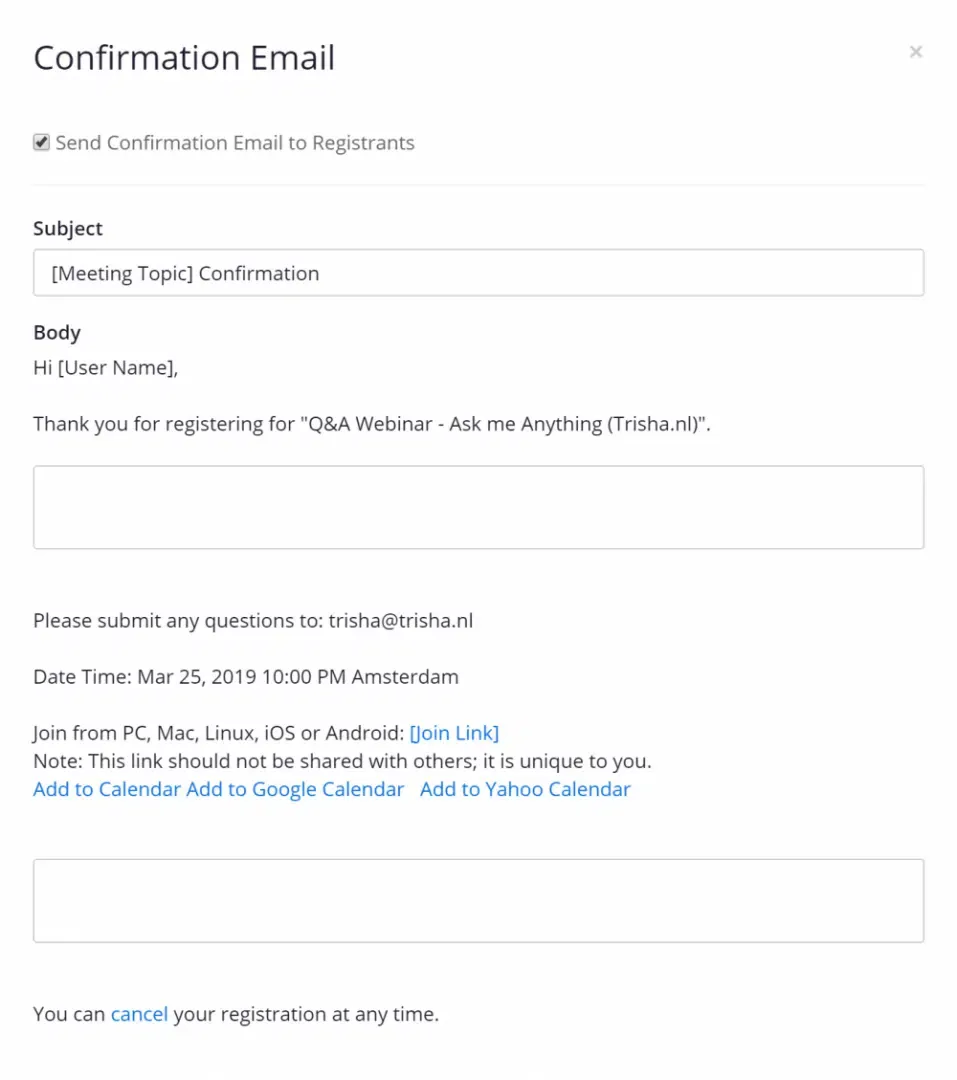Click Add to Google Calendar link

295,789
